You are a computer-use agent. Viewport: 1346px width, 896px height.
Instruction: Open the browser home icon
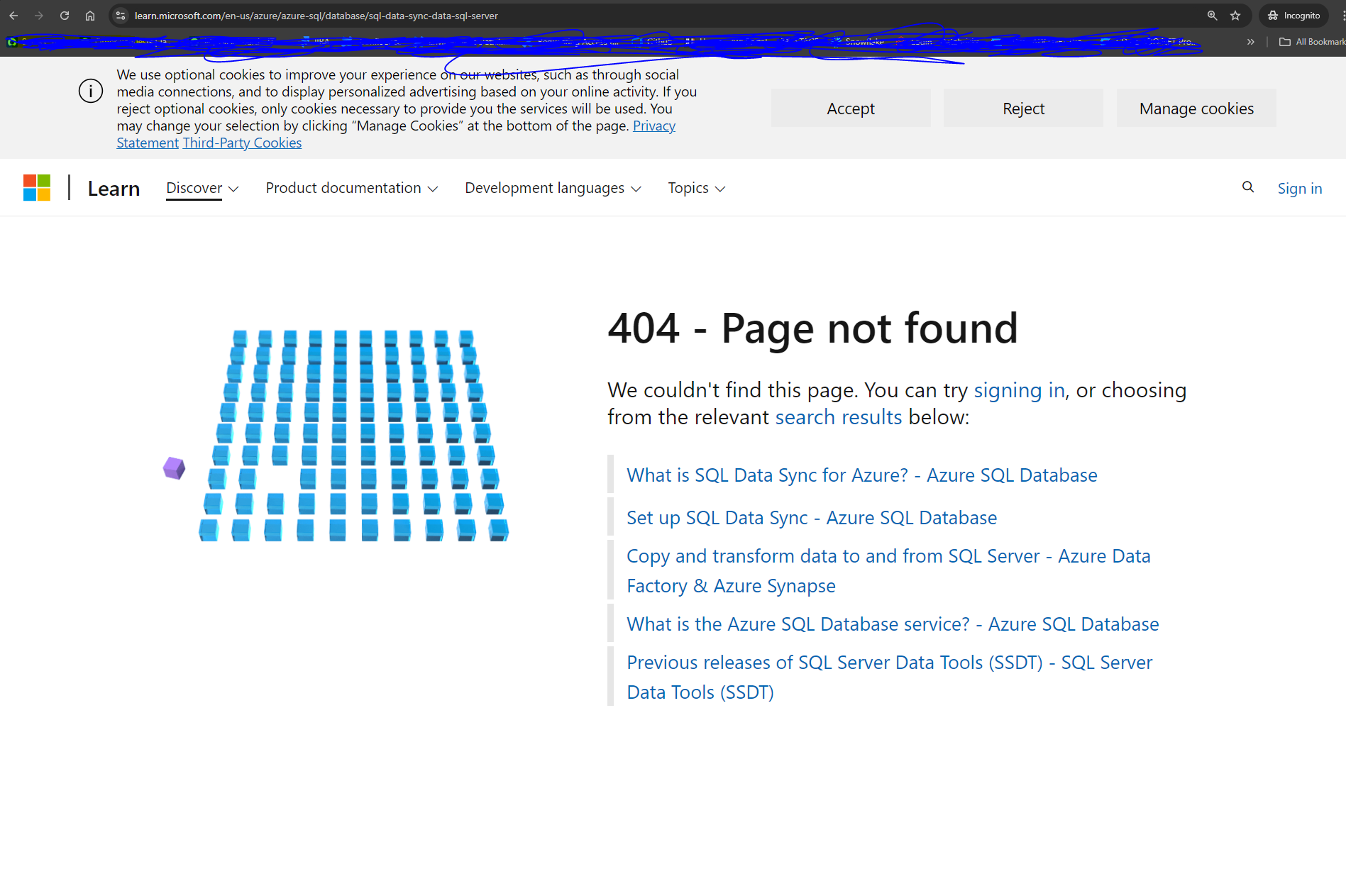(90, 16)
